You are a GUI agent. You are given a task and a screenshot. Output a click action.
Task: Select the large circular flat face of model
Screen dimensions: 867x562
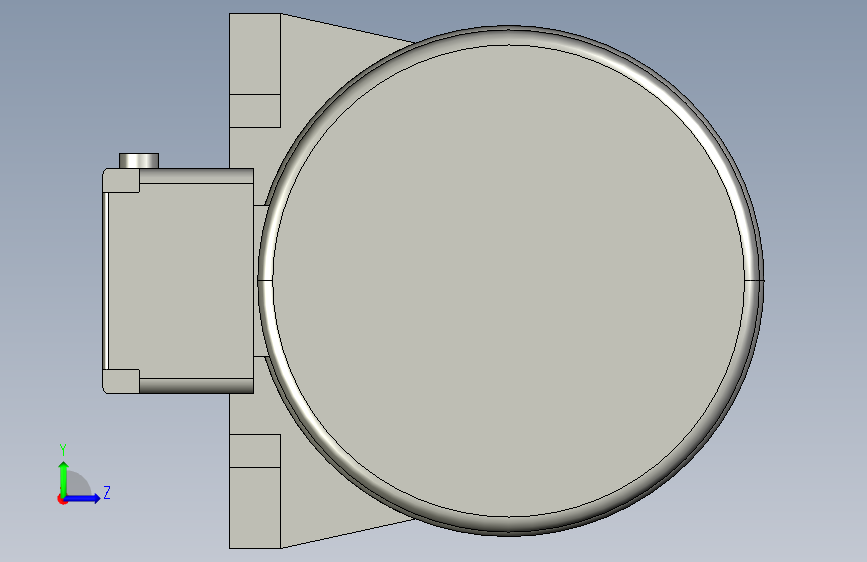(509, 281)
